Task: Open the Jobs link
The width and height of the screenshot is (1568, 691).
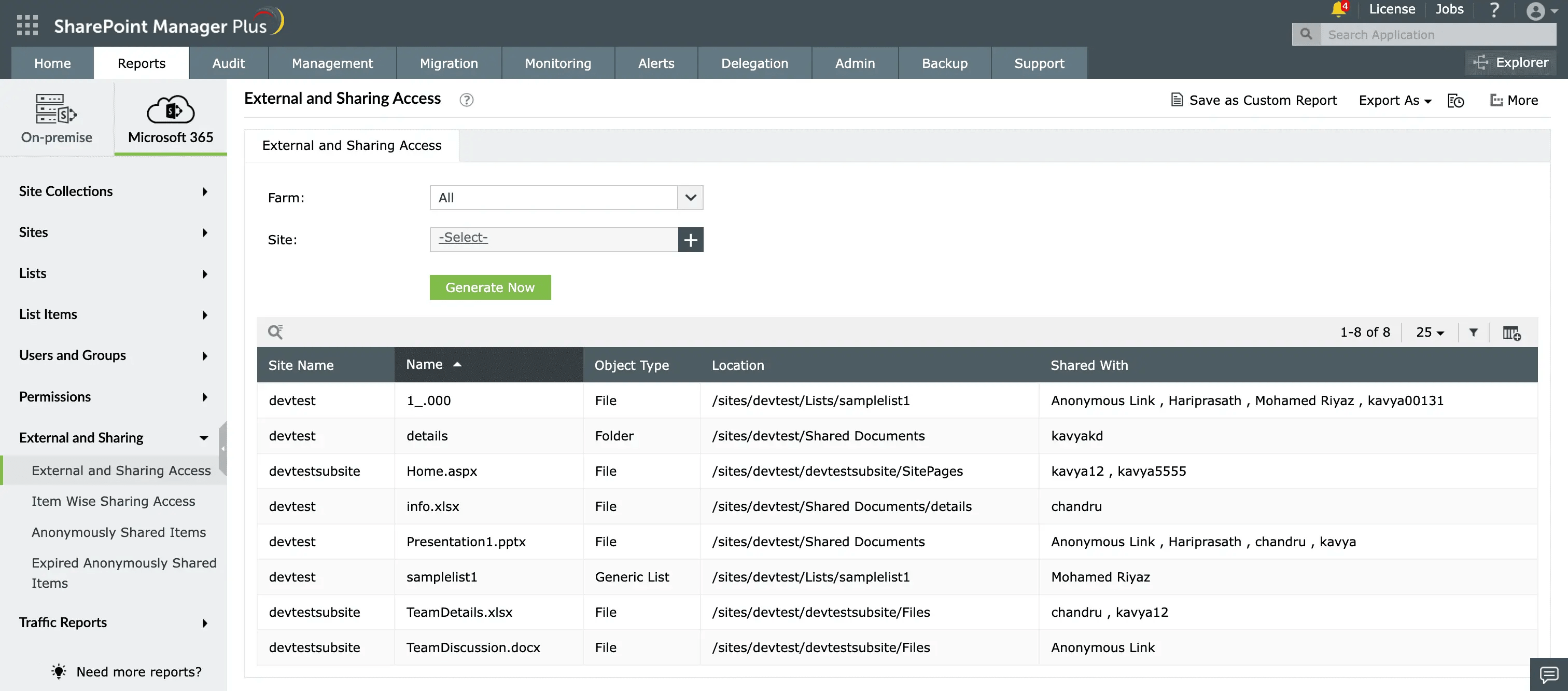Action: pyautogui.click(x=1449, y=9)
